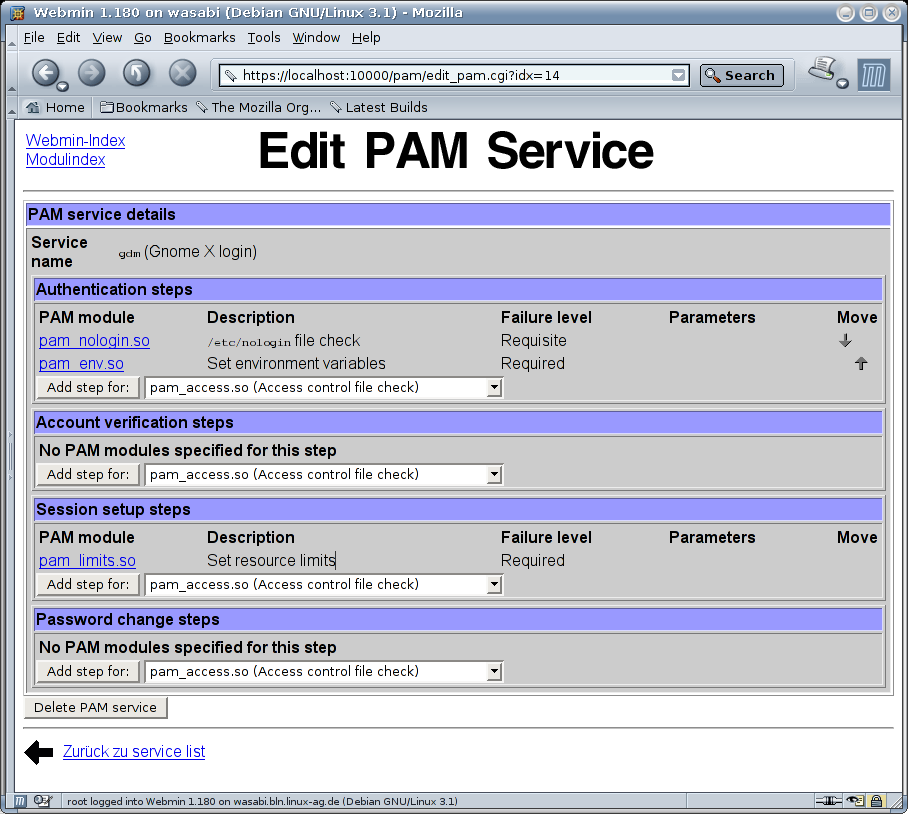The height and width of the screenshot is (814, 908).
Task: Open pam_nologin.so module link
Action: pos(94,340)
